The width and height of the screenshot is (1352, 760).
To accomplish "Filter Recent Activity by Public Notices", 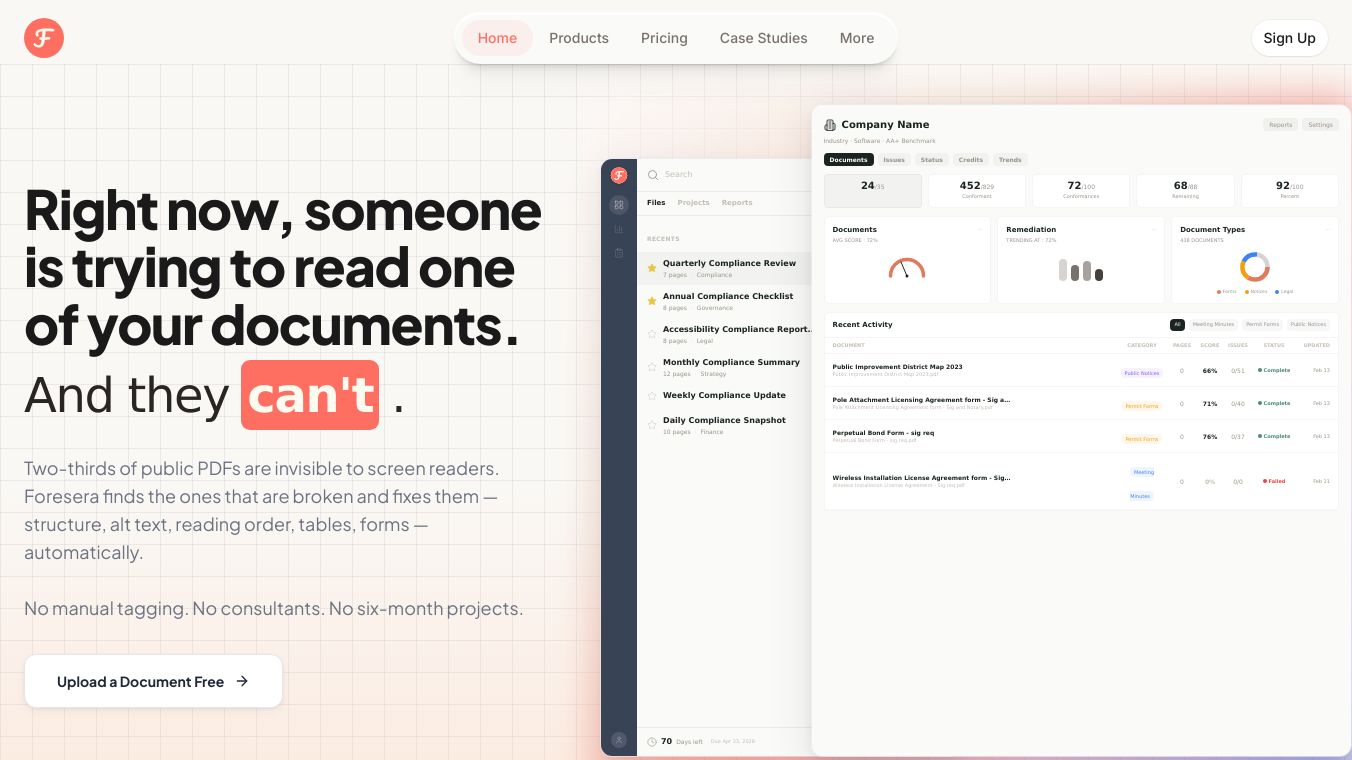I will tap(1308, 325).
